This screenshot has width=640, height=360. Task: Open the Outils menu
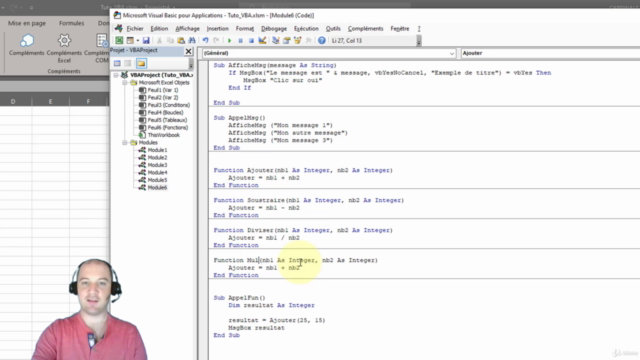click(x=333, y=29)
